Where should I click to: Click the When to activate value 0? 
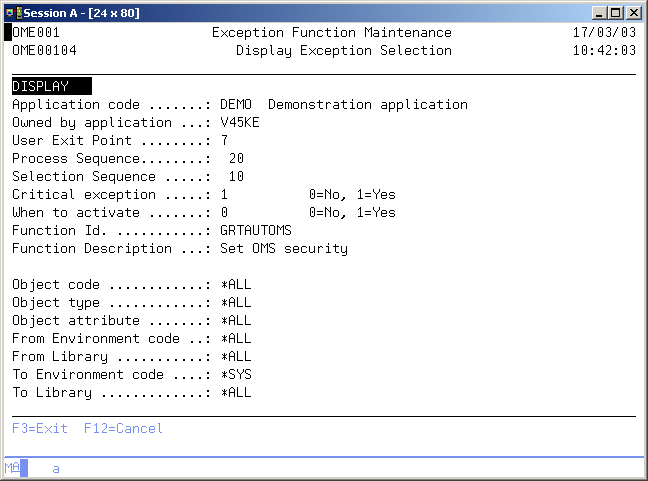(224, 212)
